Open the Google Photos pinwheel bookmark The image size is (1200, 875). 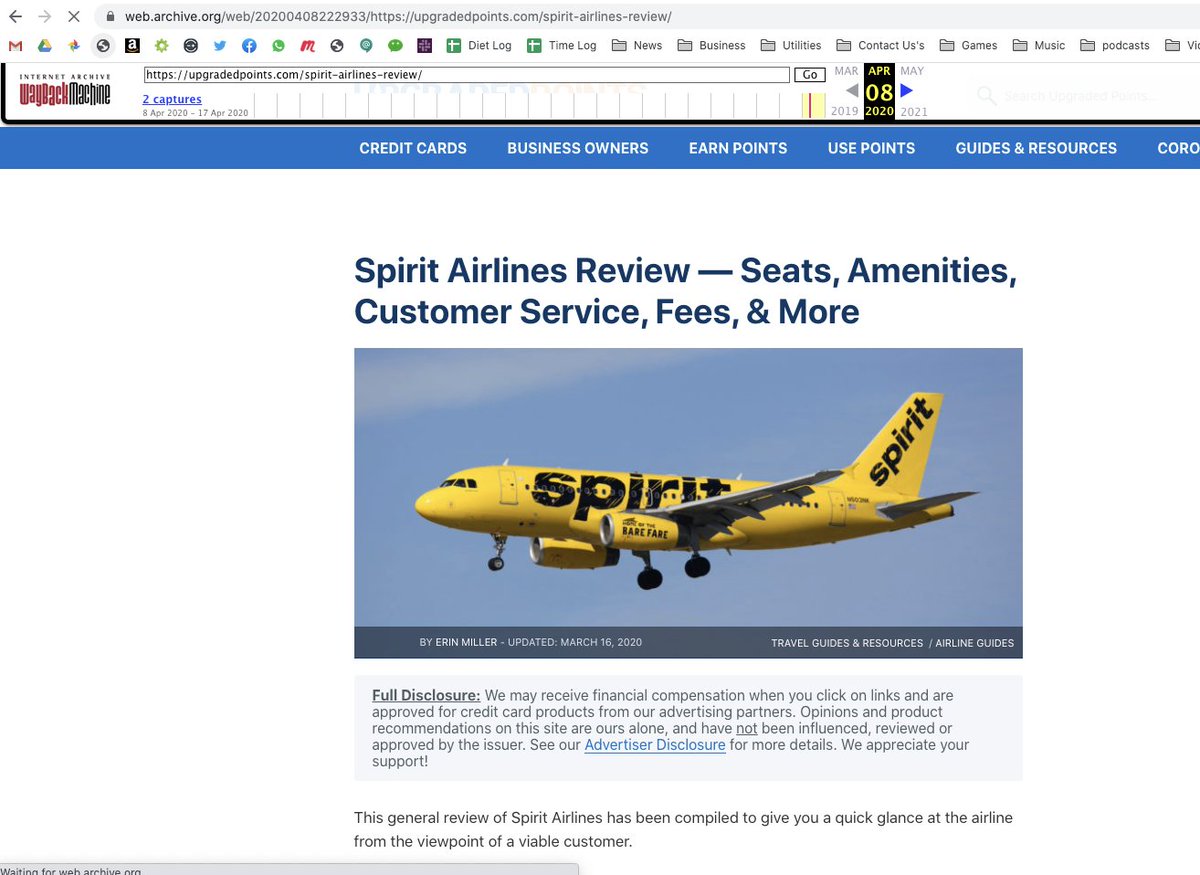(74, 45)
